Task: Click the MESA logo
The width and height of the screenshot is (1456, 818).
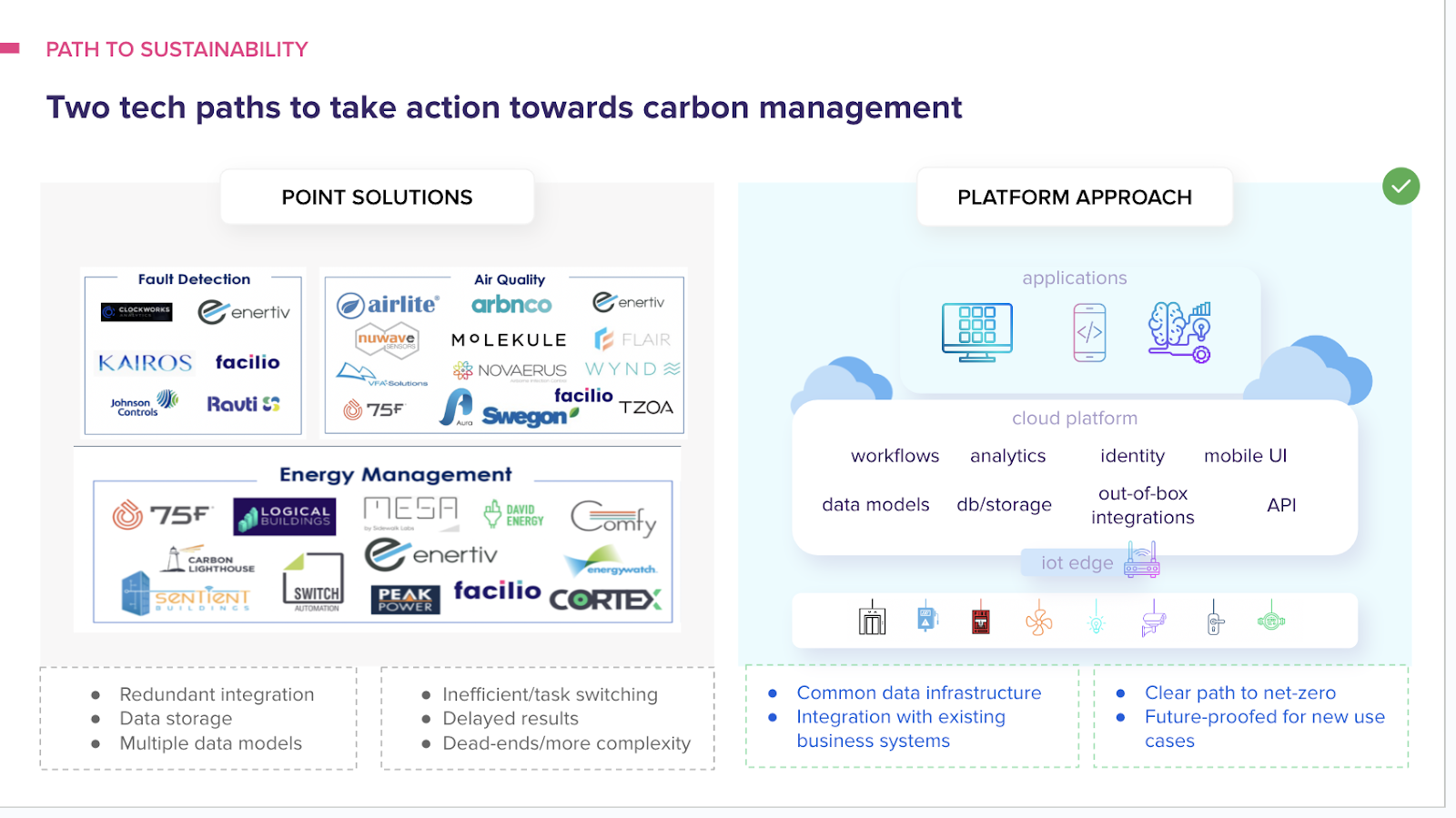Action: [x=410, y=512]
